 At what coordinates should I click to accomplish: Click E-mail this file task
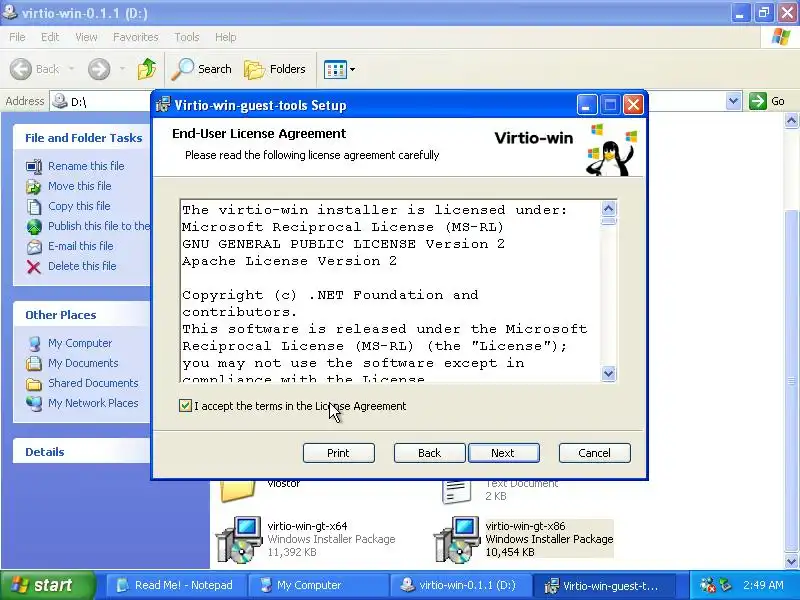81,246
